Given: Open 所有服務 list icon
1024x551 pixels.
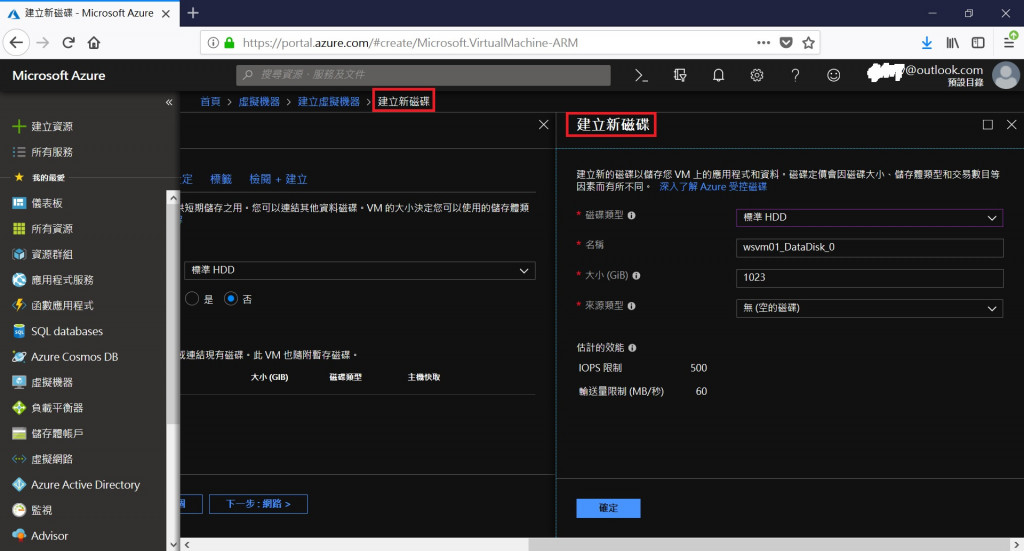Looking at the screenshot, I should [19, 152].
